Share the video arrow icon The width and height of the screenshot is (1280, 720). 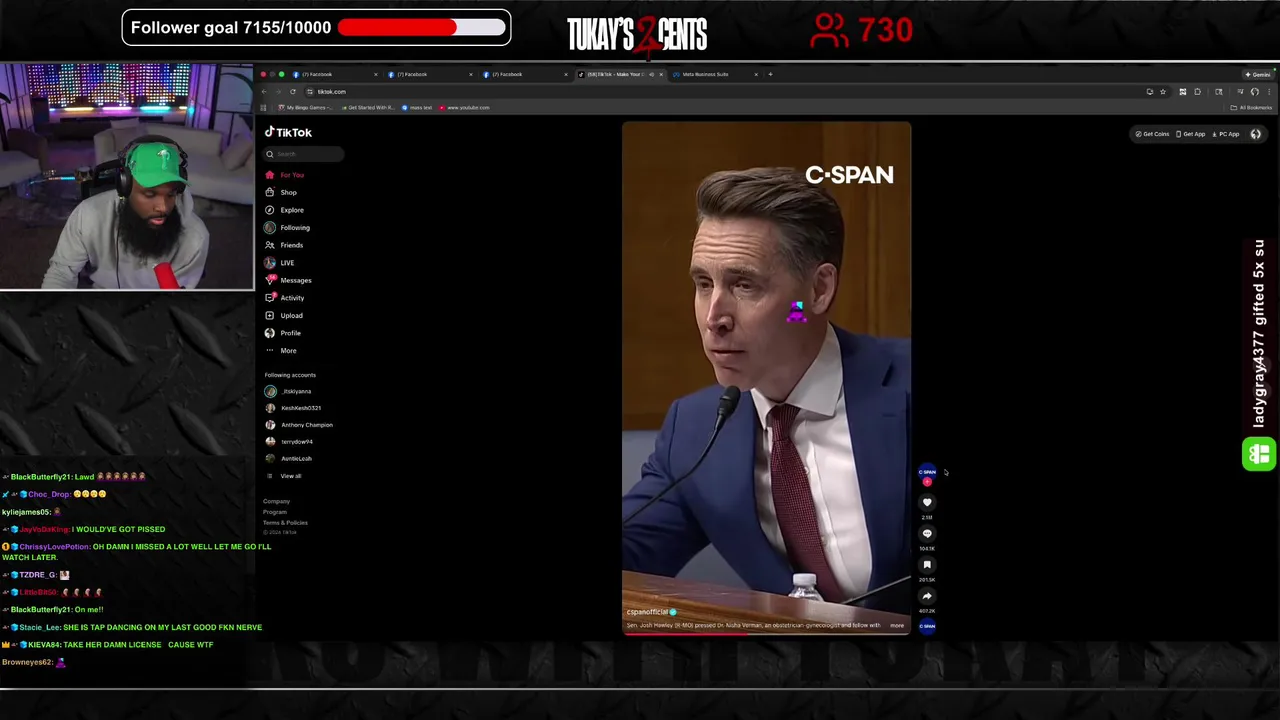coord(927,596)
